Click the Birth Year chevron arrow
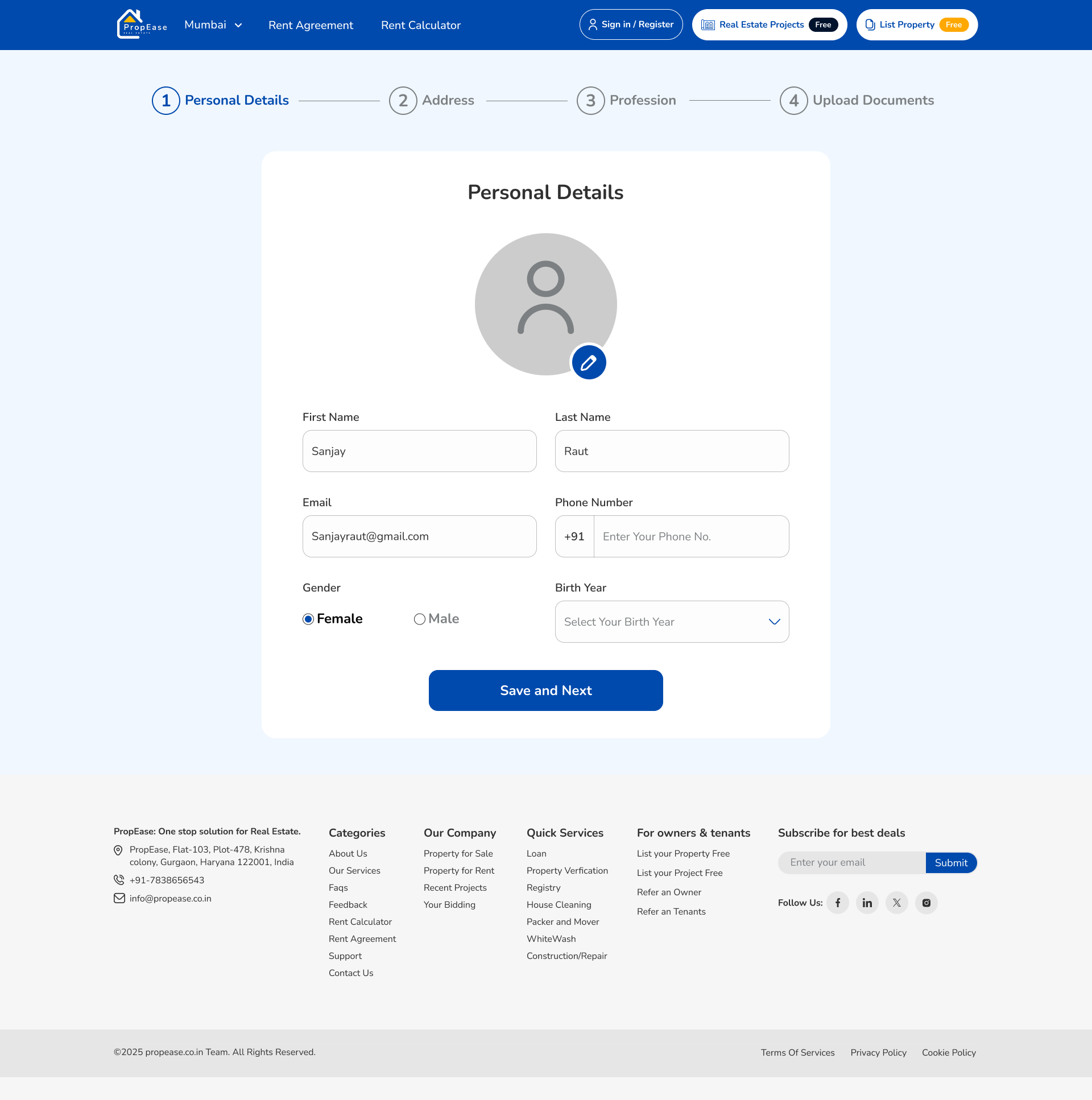Screen dimensions: 1092x1100 click(x=774, y=622)
